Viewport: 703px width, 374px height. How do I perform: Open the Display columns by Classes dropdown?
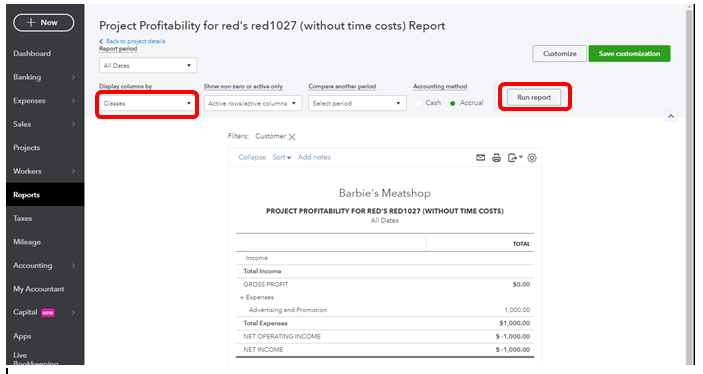[x=147, y=103]
